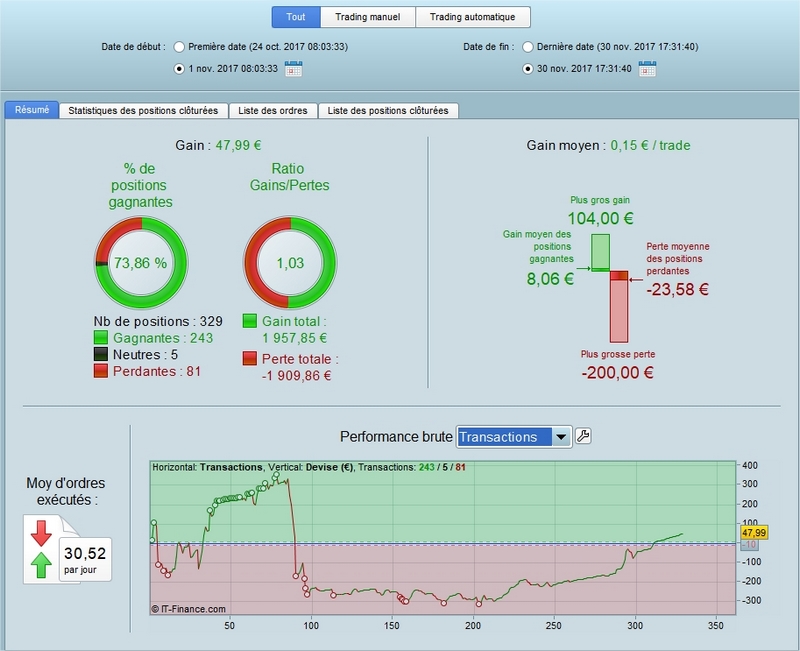The width and height of the screenshot is (800, 651).
Task: Open the start date calendar picker
Action: (293, 68)
